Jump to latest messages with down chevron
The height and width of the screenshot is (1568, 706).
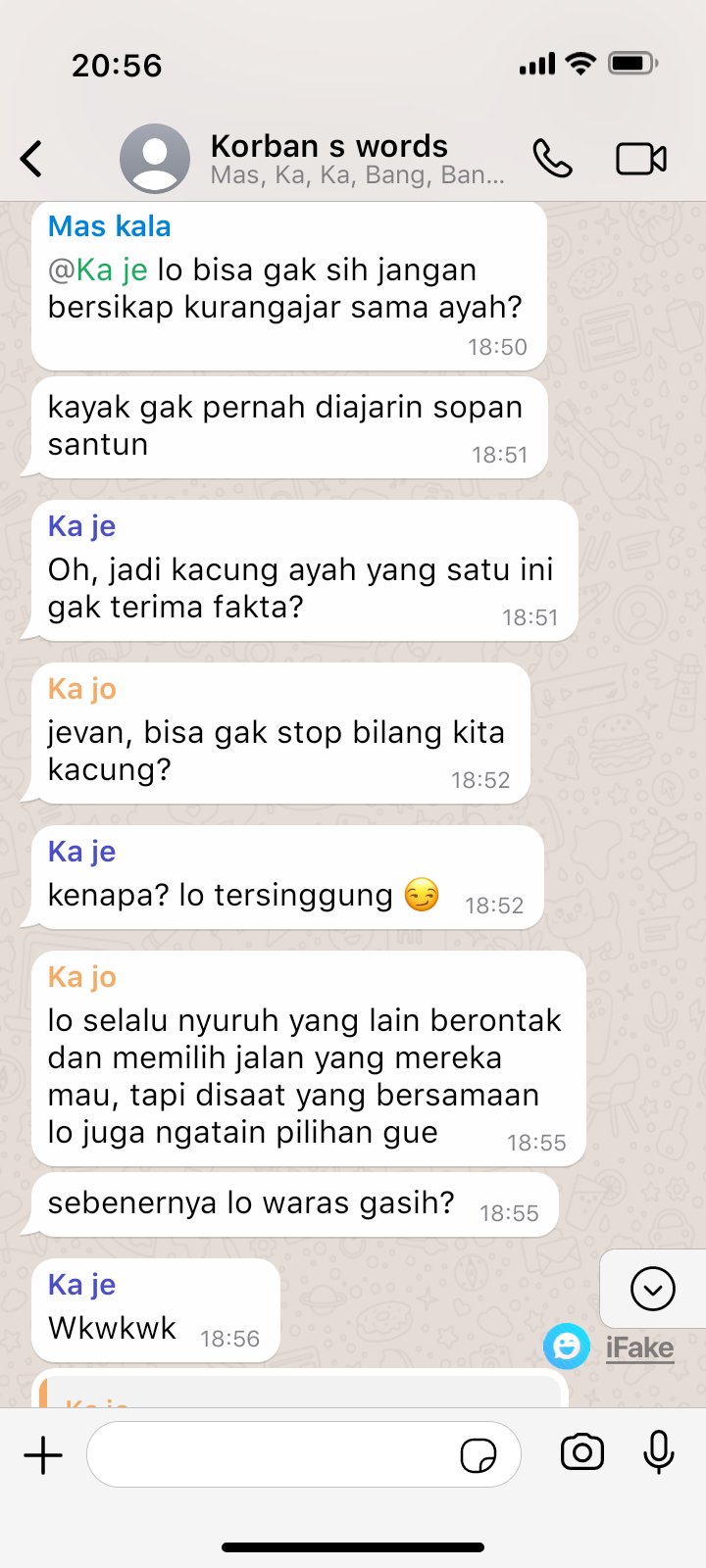[x=653, y=1289]
